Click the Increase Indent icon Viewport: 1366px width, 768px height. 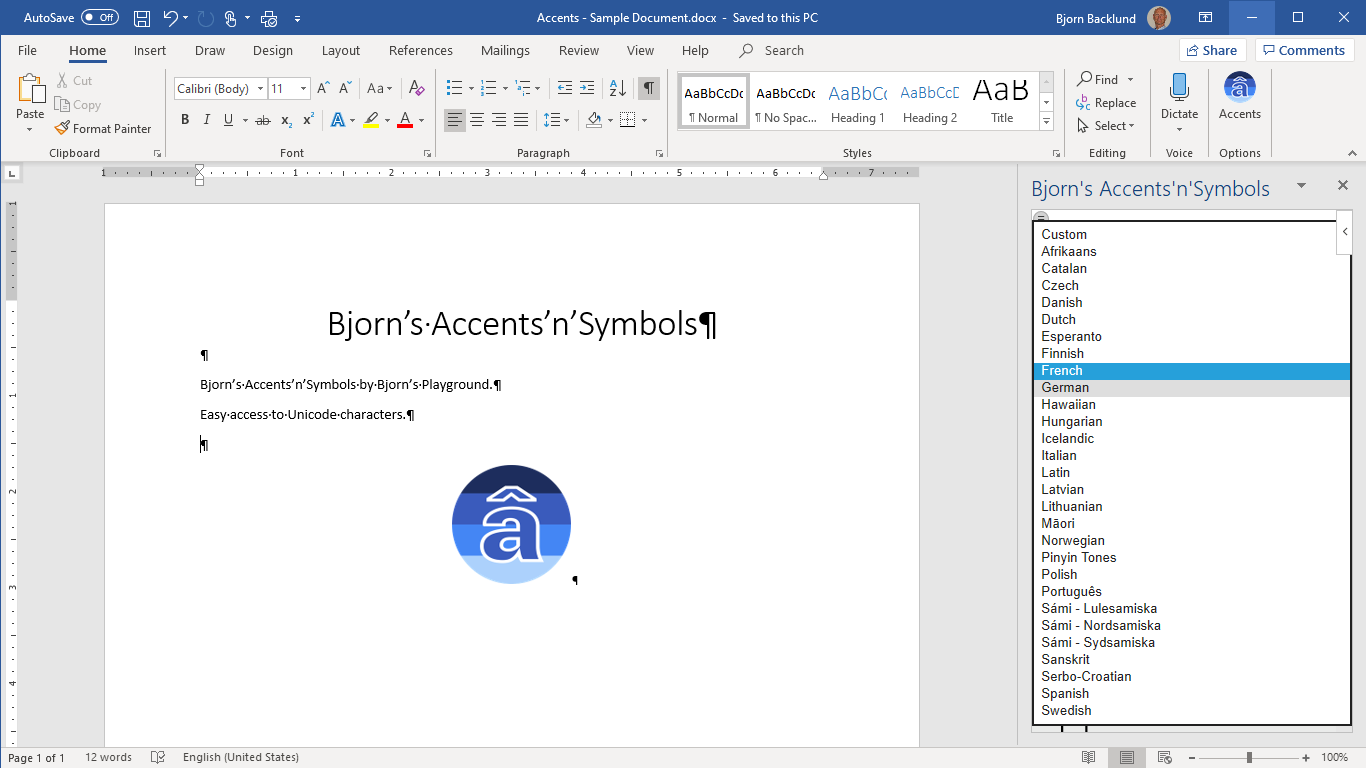[x=587, y=89]
